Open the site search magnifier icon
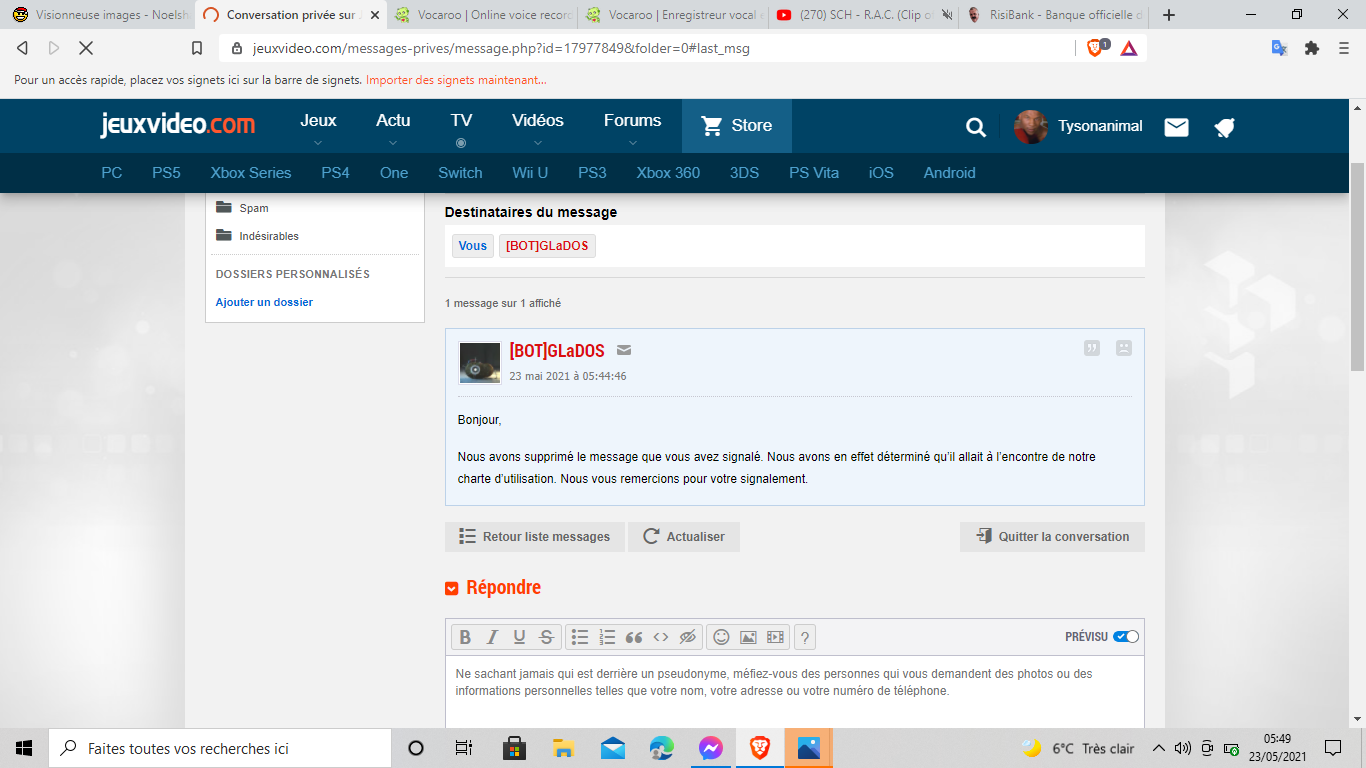The height and width of the screenshot is (768, 1366). pyautogui.click(x=976, y=127)
